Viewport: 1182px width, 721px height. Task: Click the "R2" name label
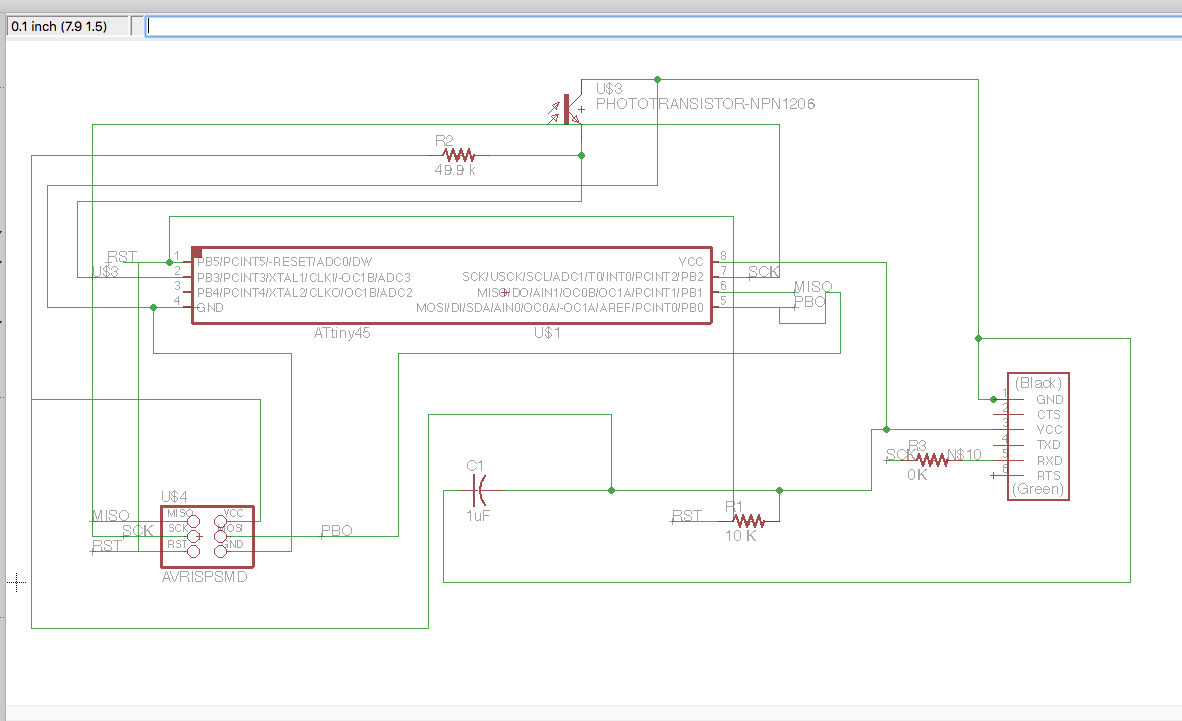444,141
